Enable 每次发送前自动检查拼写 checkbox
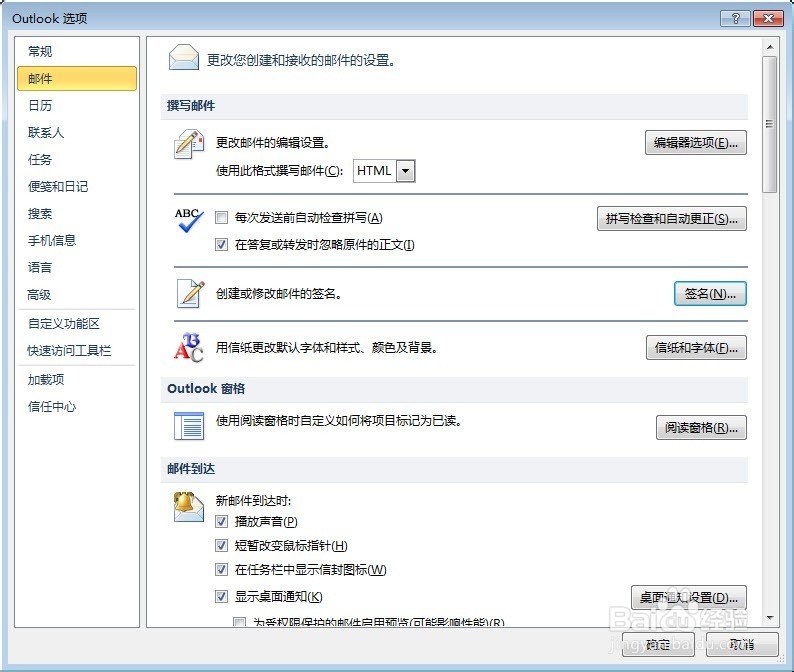Screen dimensions: 794x672 pyautogui.click(x=221, y=218)
